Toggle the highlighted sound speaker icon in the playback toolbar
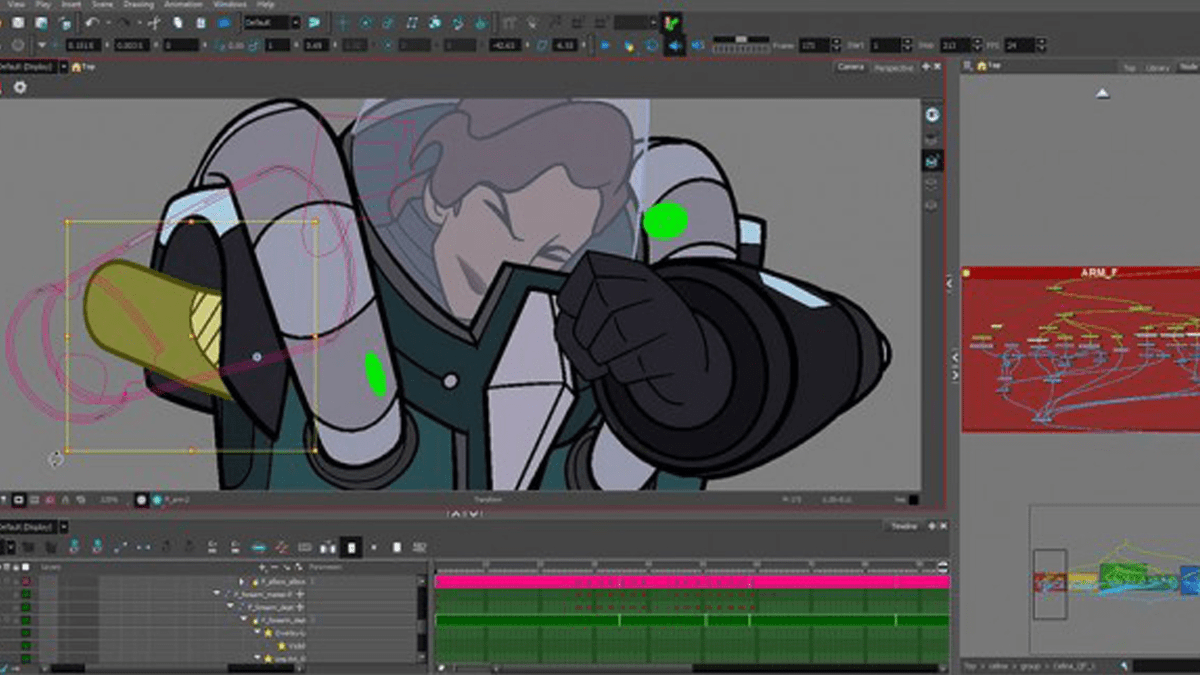This screenshot has height=675, width=1200. [x=675, y=45]
